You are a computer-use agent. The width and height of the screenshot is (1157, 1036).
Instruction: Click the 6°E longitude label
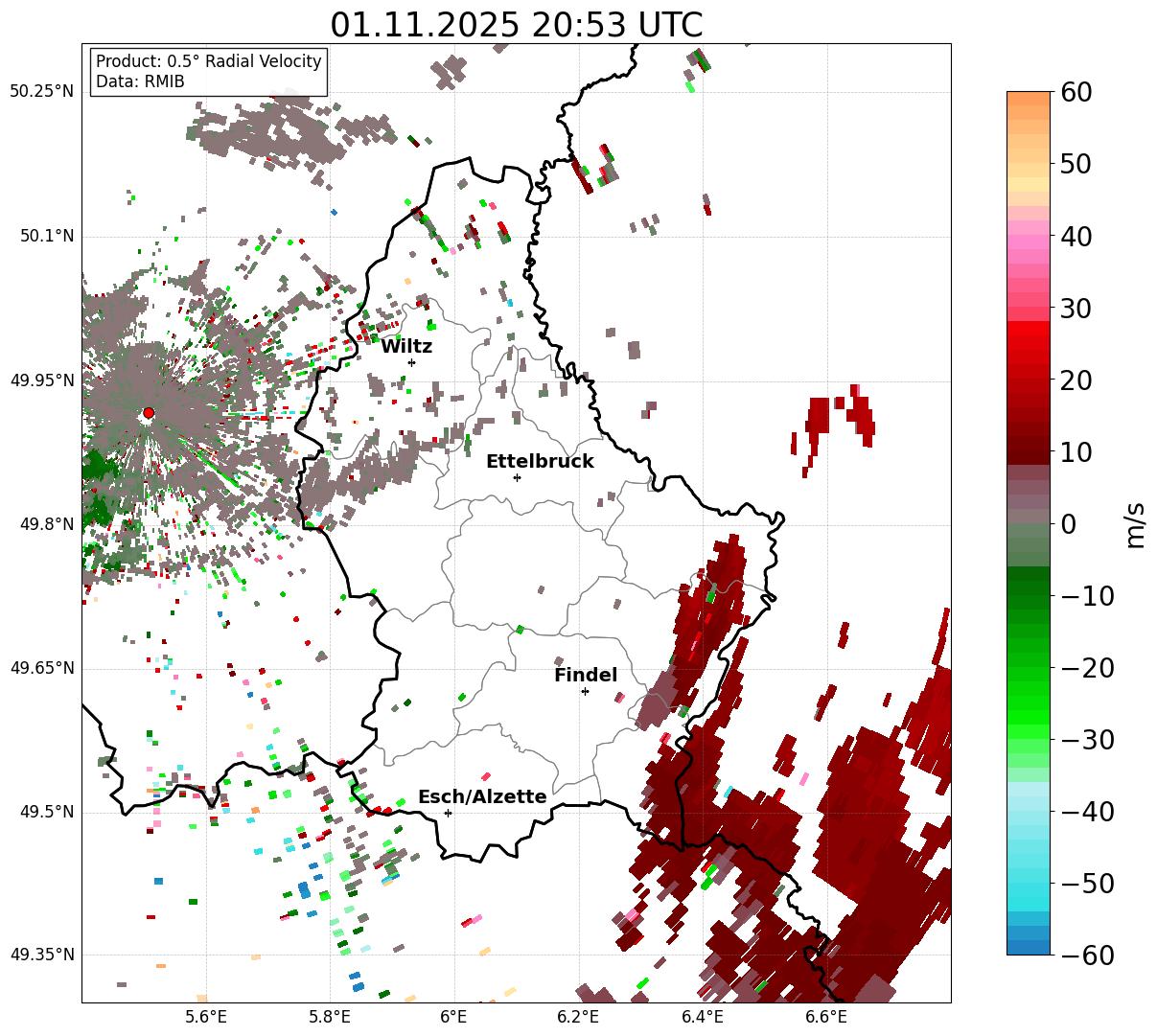point(453,1017)
